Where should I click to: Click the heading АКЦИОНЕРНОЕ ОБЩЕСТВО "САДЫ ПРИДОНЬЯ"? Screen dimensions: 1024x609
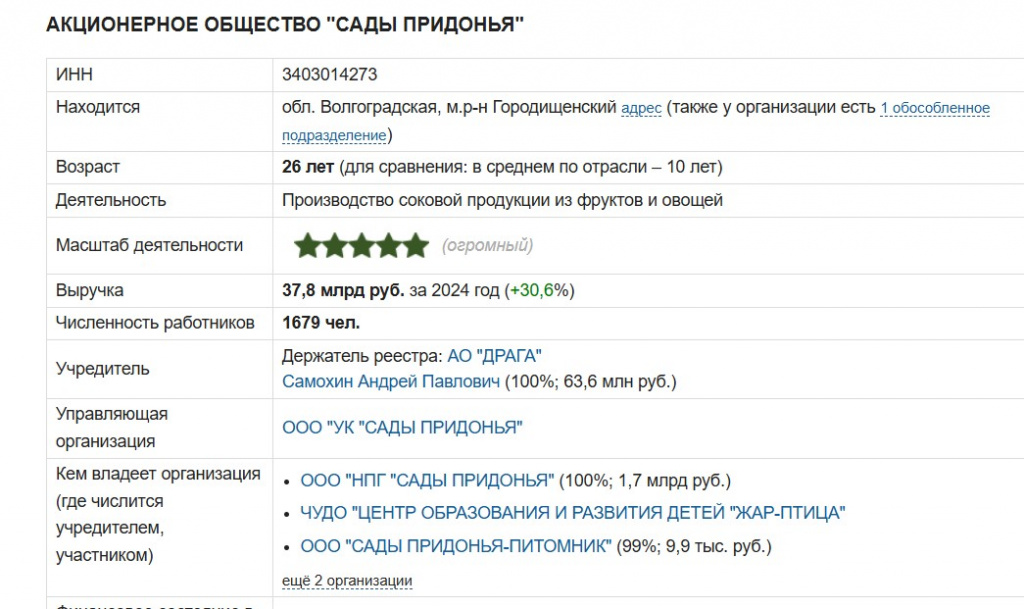click(285, 24)
